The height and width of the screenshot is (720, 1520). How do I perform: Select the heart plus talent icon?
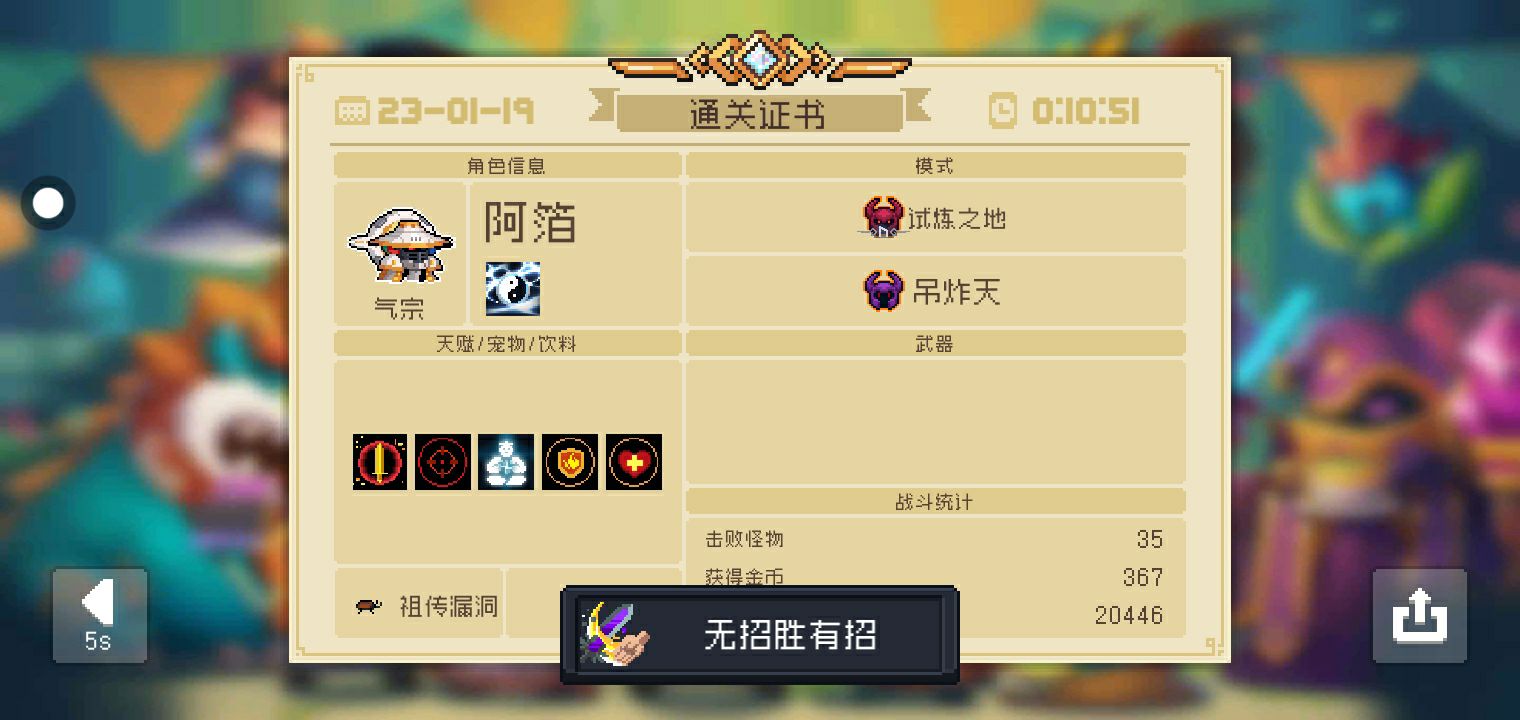(634, 462)
